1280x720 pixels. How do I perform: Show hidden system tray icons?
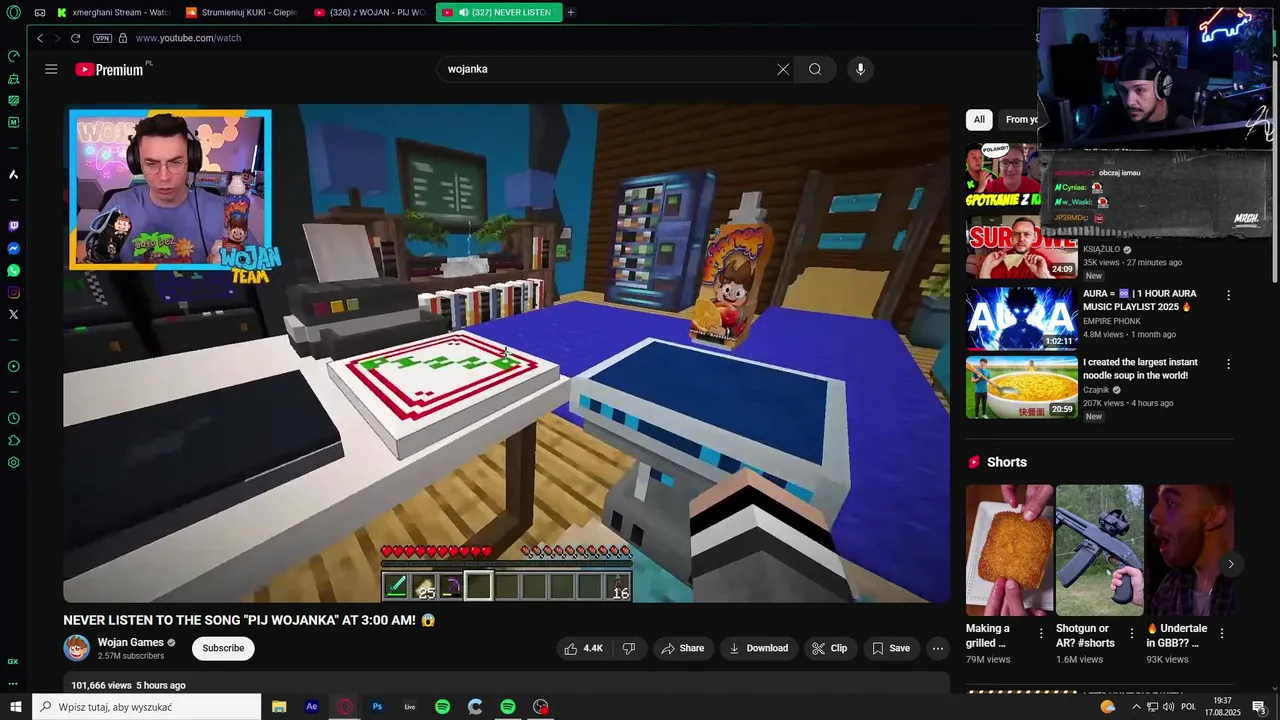pos(1136,707)
